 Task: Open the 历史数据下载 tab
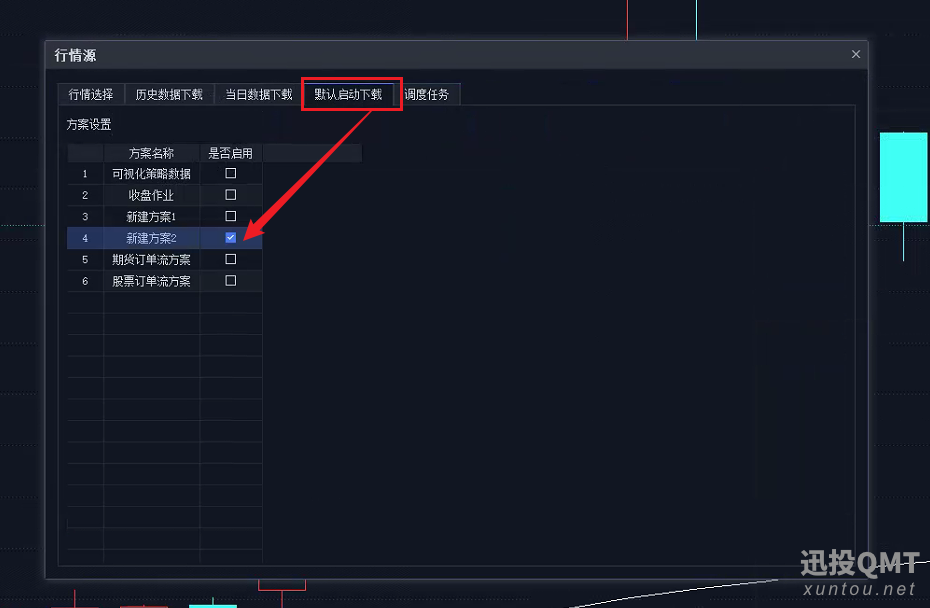pyautogui.click(x=169, y=94)
